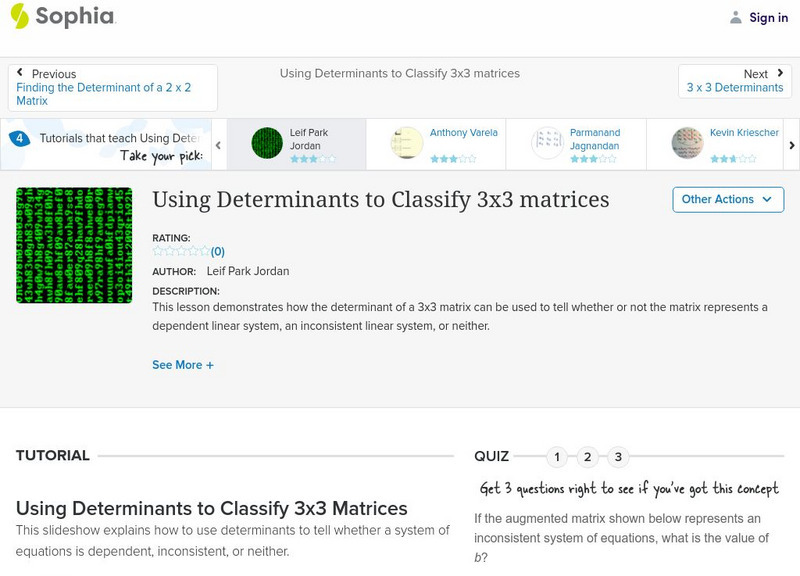Go to quiz question 3

(x=618, y=457)
